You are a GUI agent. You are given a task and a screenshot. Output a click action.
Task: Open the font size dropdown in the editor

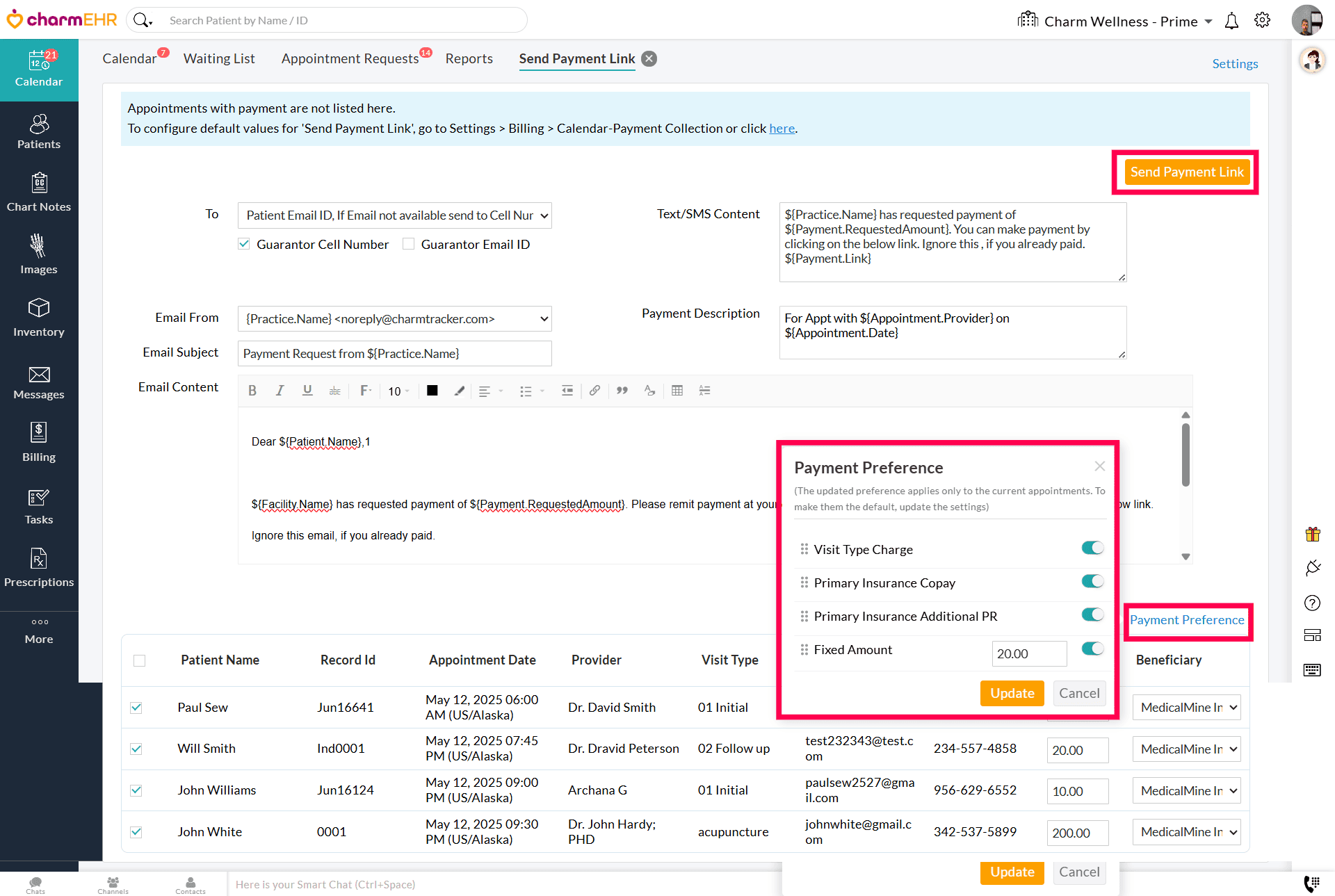pyautogui.click(x=398, y=391)
